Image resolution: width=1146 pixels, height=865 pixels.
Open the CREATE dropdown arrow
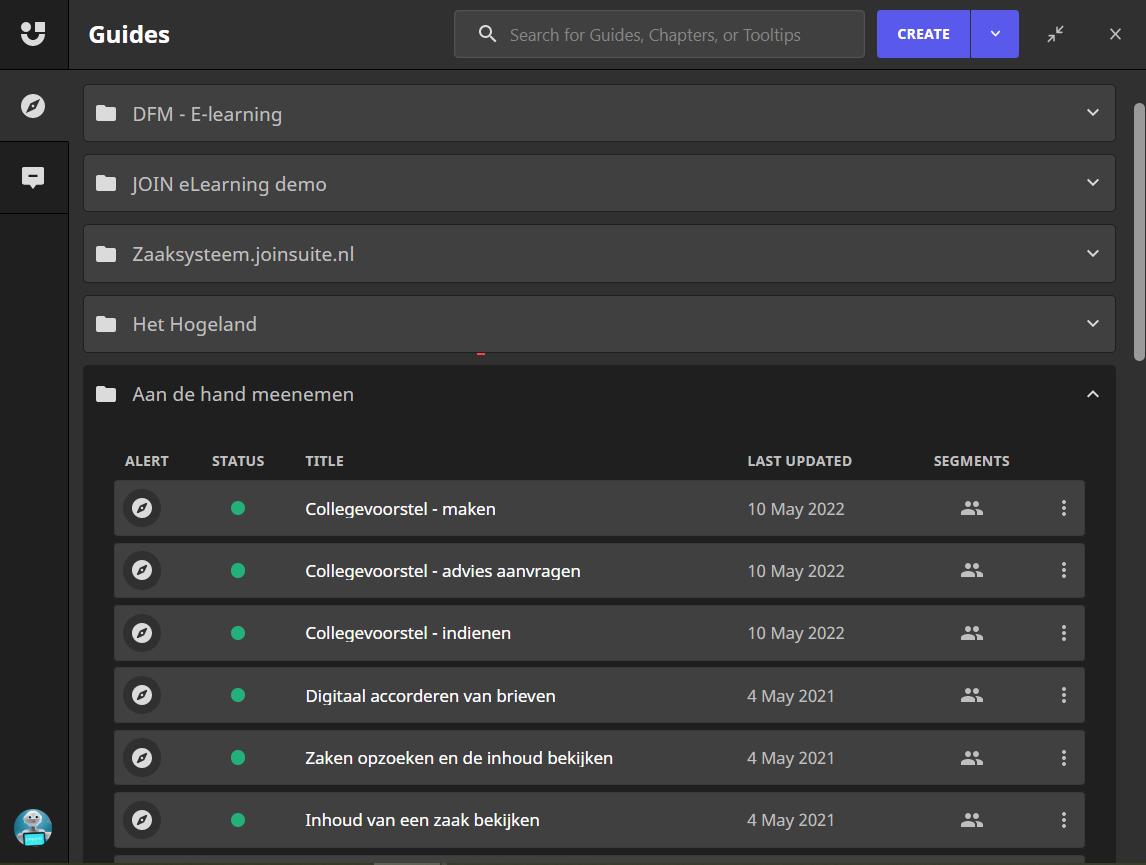(x=995, y=34)
